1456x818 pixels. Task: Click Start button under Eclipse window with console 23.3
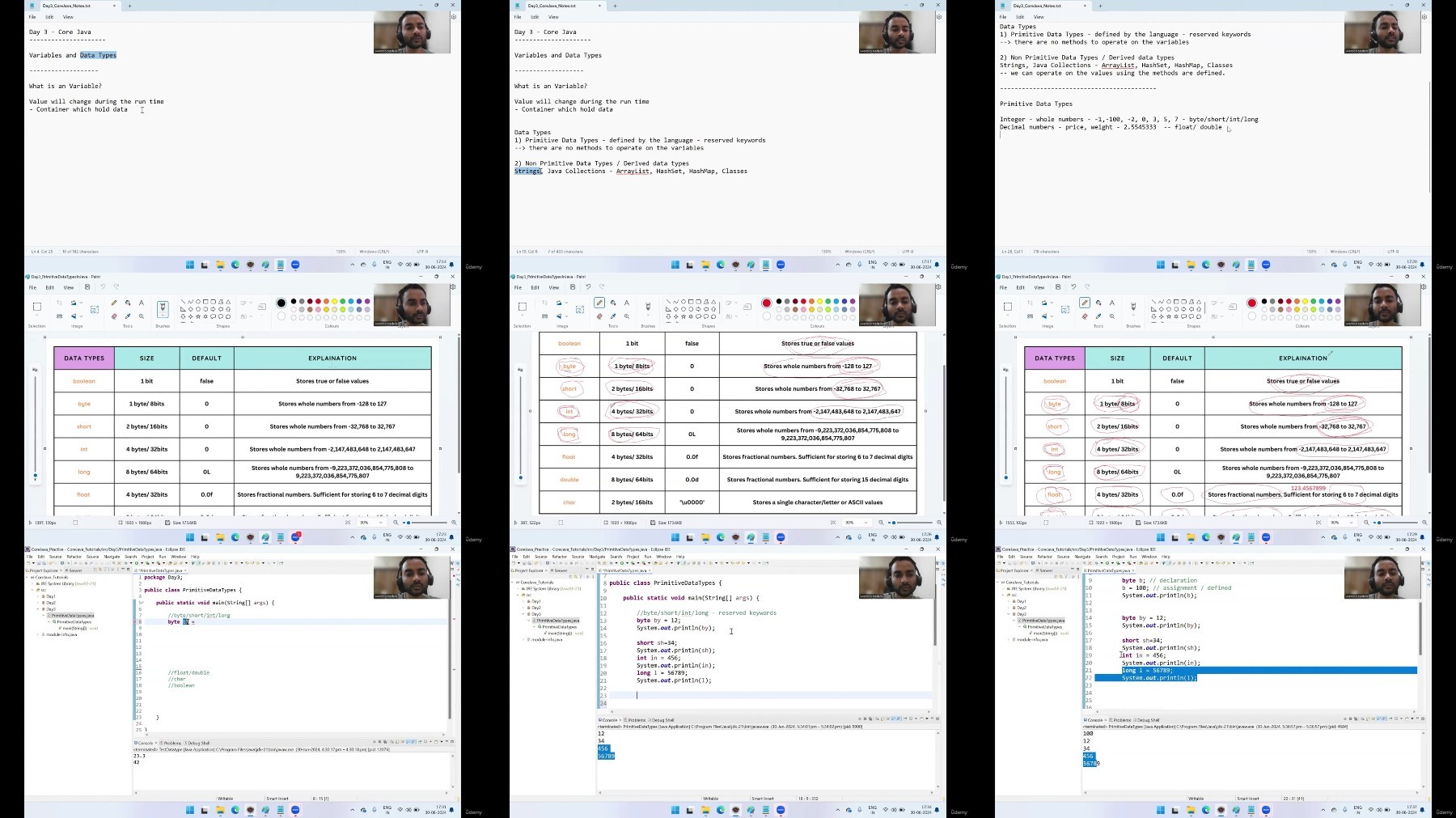pyautogui.click(x=190, y=810)
